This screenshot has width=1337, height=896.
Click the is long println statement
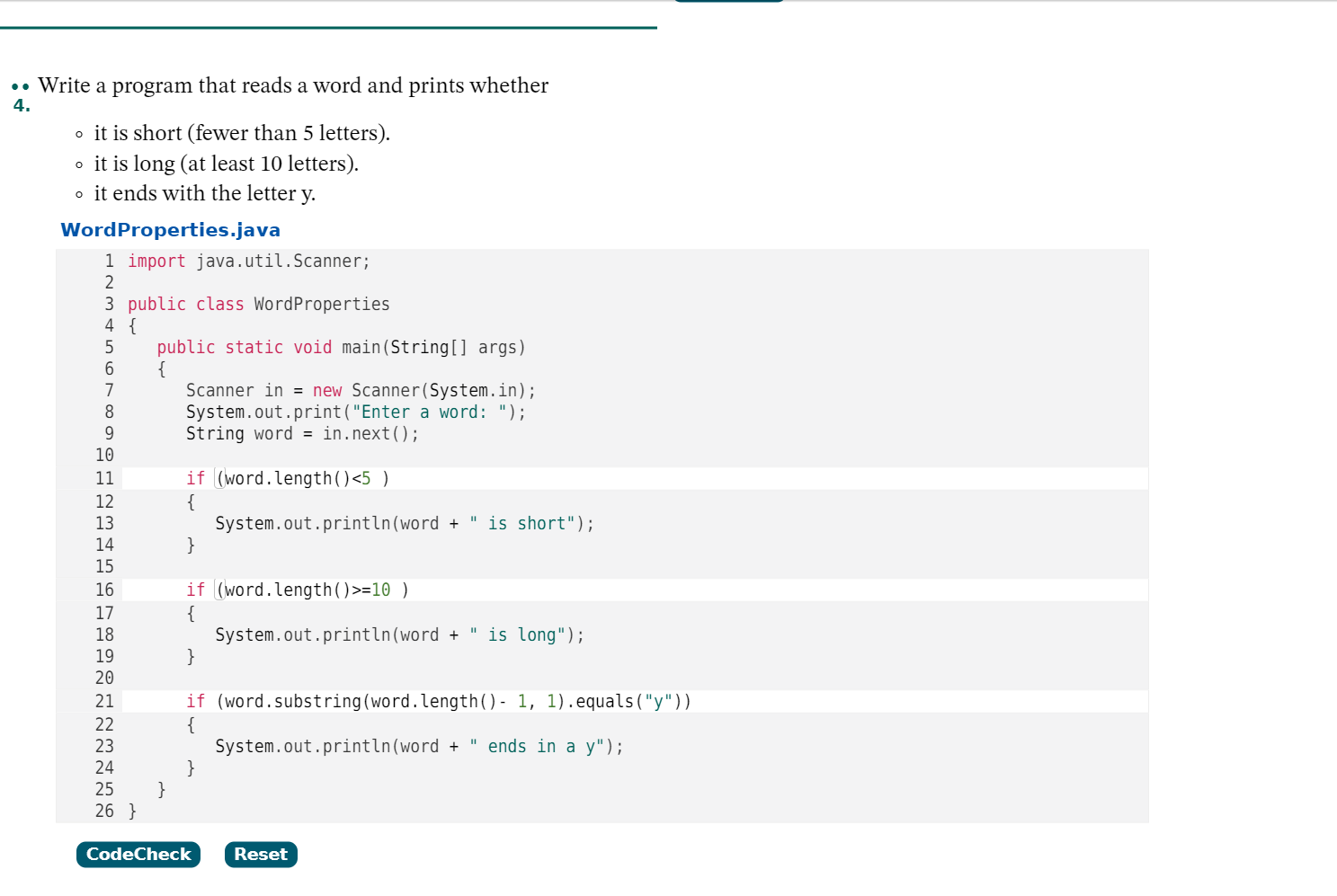[399, 634]
